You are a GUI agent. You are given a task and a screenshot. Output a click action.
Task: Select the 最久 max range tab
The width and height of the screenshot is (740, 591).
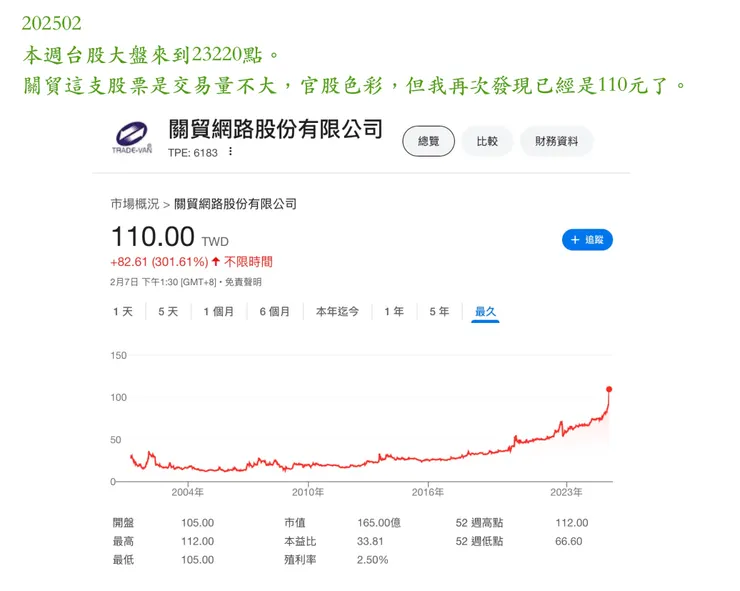(x=485, y=312)
